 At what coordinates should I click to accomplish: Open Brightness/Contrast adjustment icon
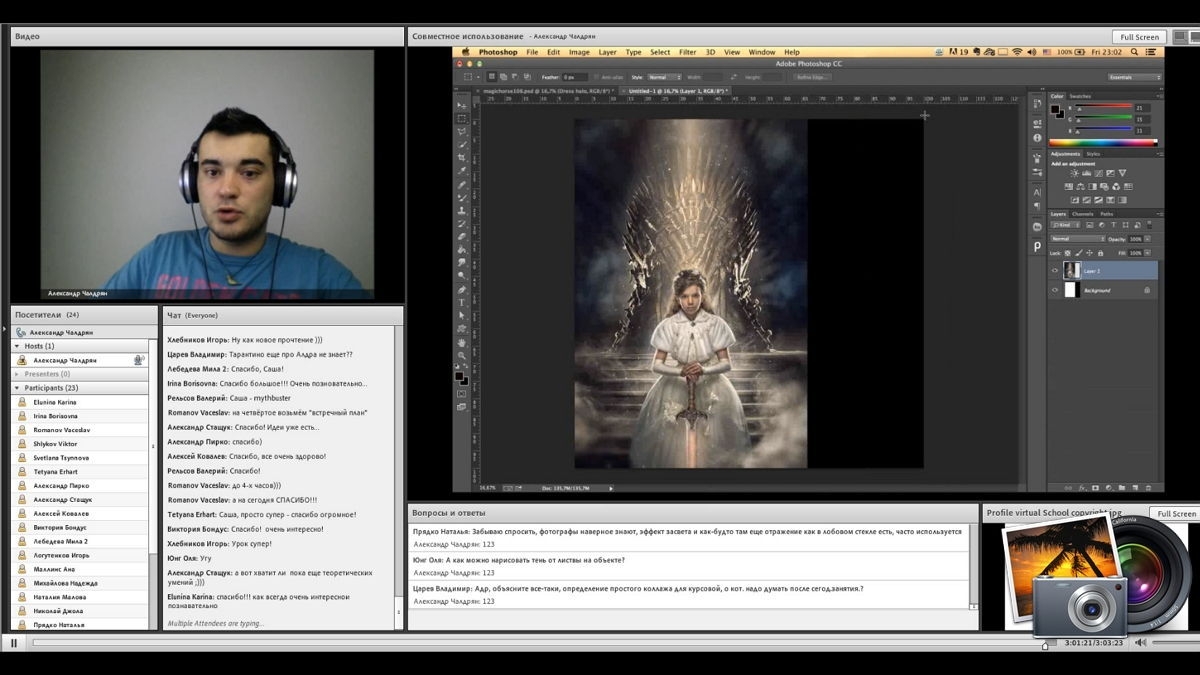(1075, 173)
